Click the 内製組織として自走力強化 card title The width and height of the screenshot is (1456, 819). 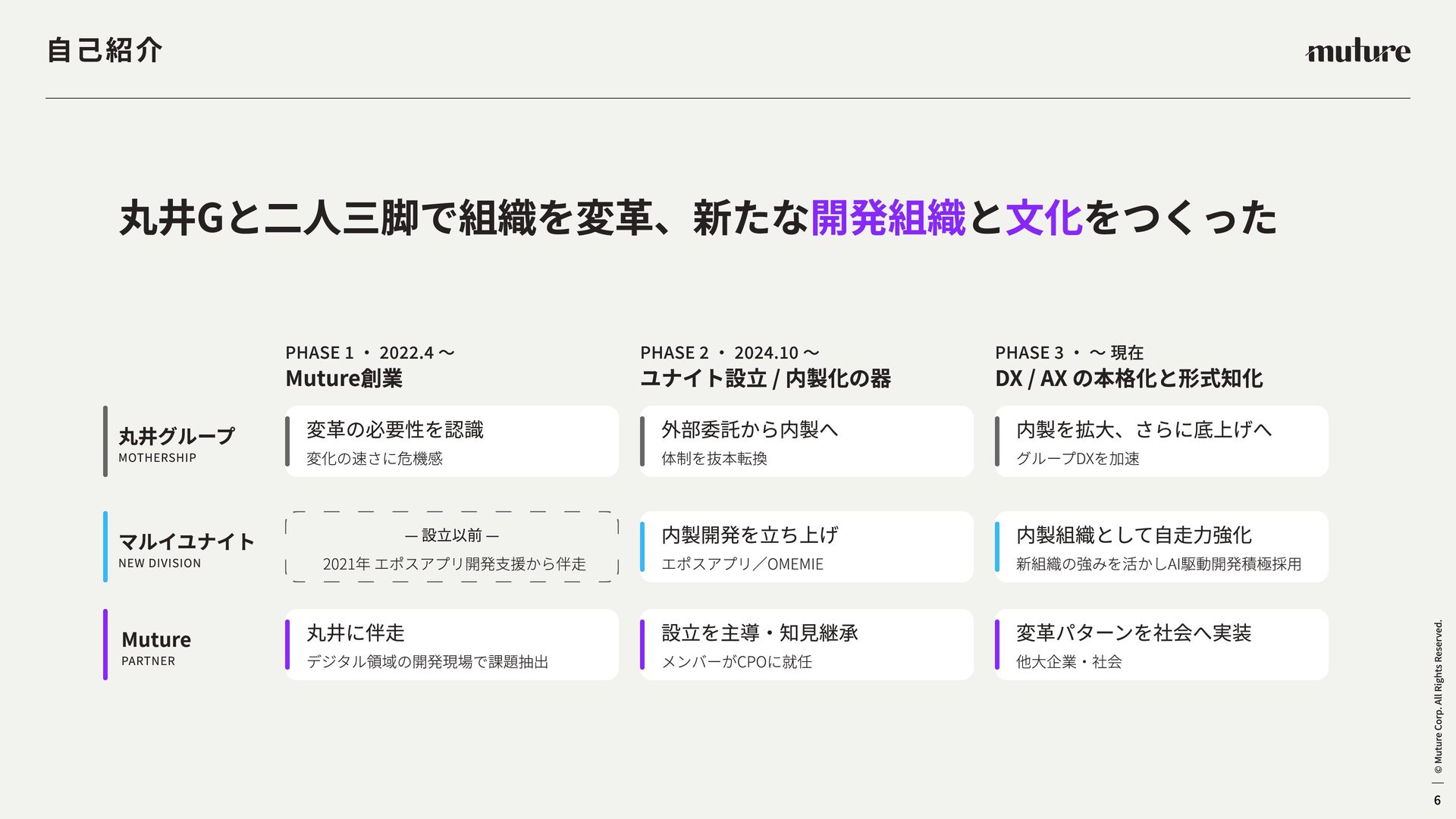click(x=1134, y=535)
